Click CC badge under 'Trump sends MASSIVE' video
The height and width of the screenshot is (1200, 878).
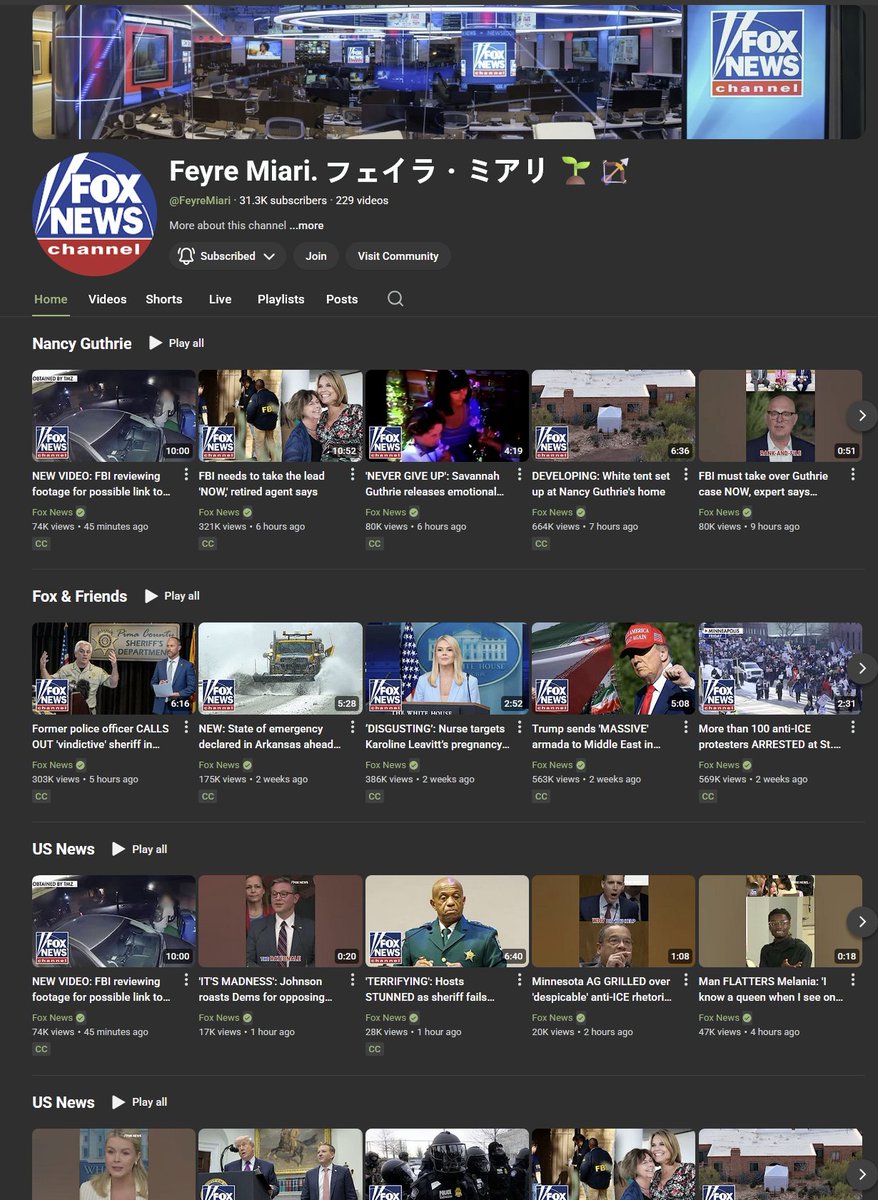coord(541,797)
